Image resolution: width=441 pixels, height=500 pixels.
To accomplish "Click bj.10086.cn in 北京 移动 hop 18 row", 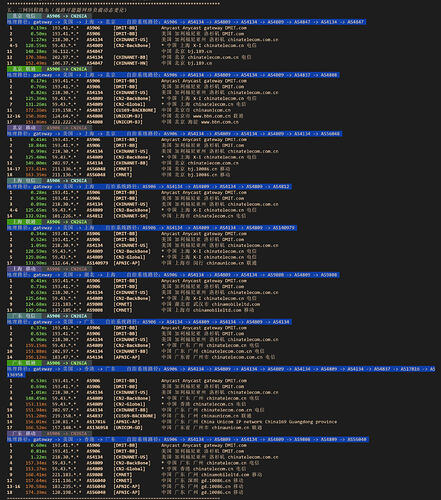I will click(x=200, y=175).
